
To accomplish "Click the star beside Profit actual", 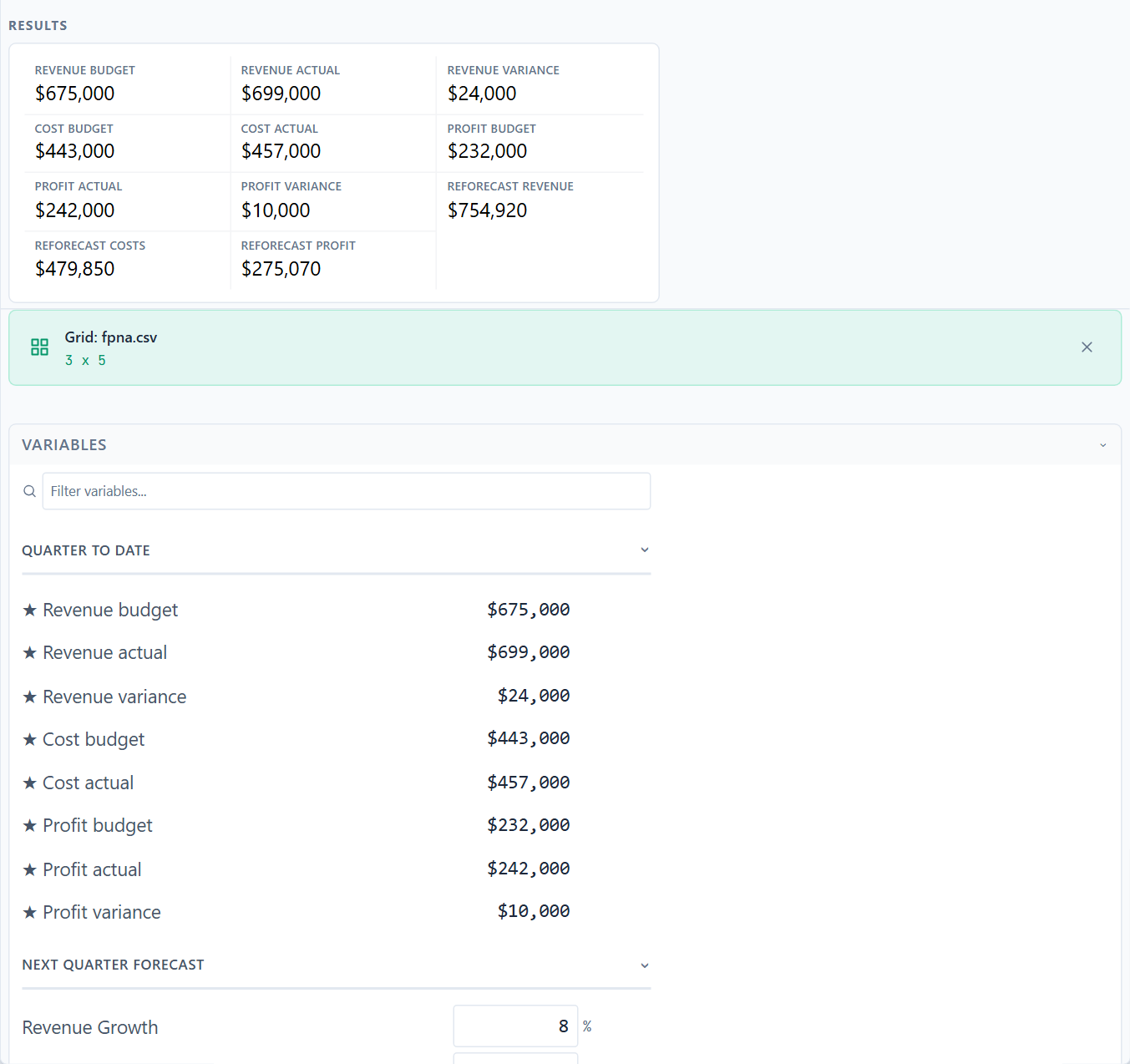I will pyautogui.click(x=30, y=869).
